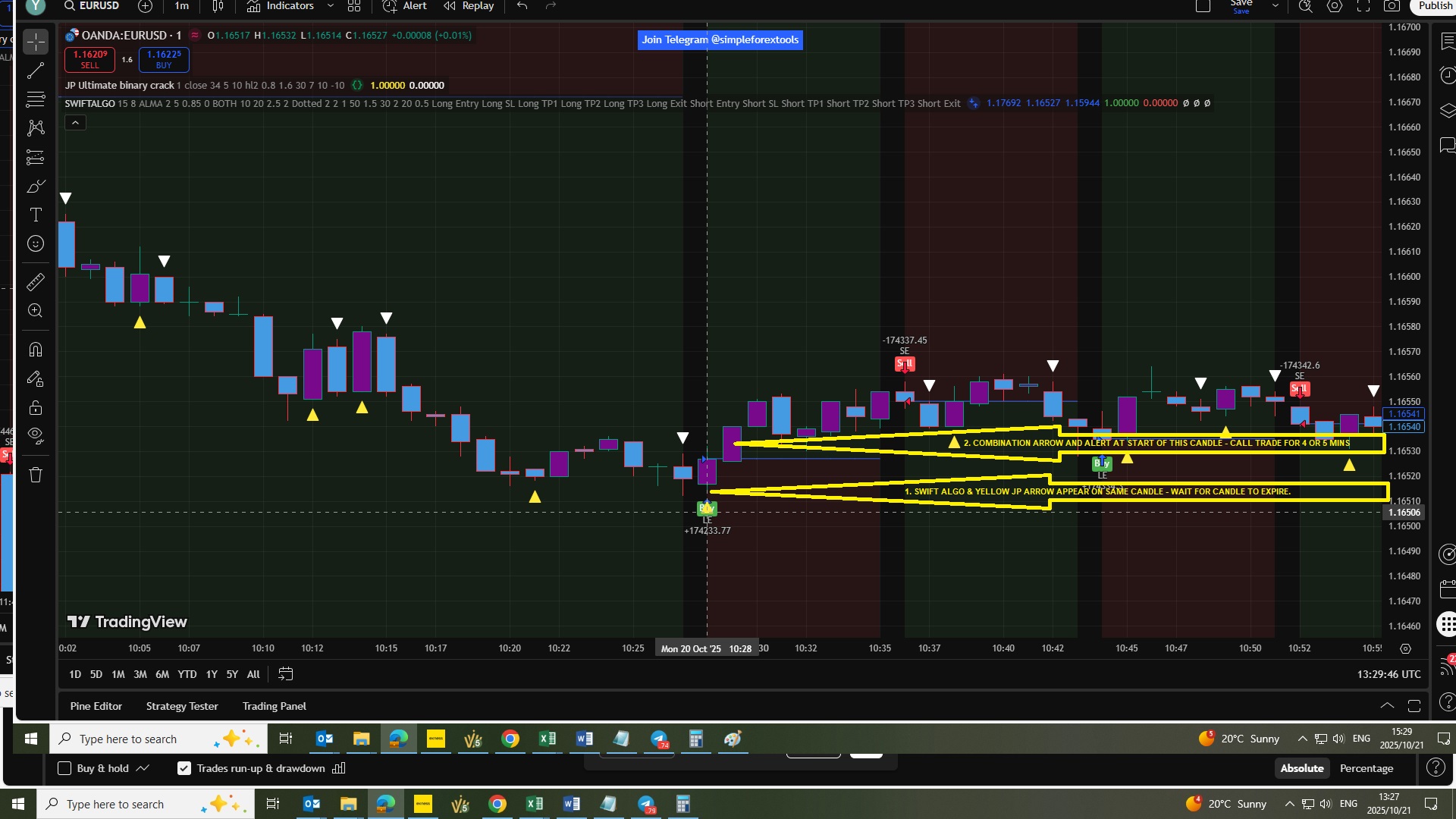Select the trend line drawing tool
The height and width of the screenshot is (819, 1456).
[36, 71]
